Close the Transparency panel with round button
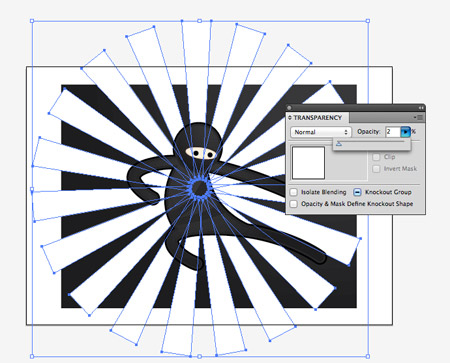Image resolution: width=450 pixels, height=363 pixels. click(289, 108)
